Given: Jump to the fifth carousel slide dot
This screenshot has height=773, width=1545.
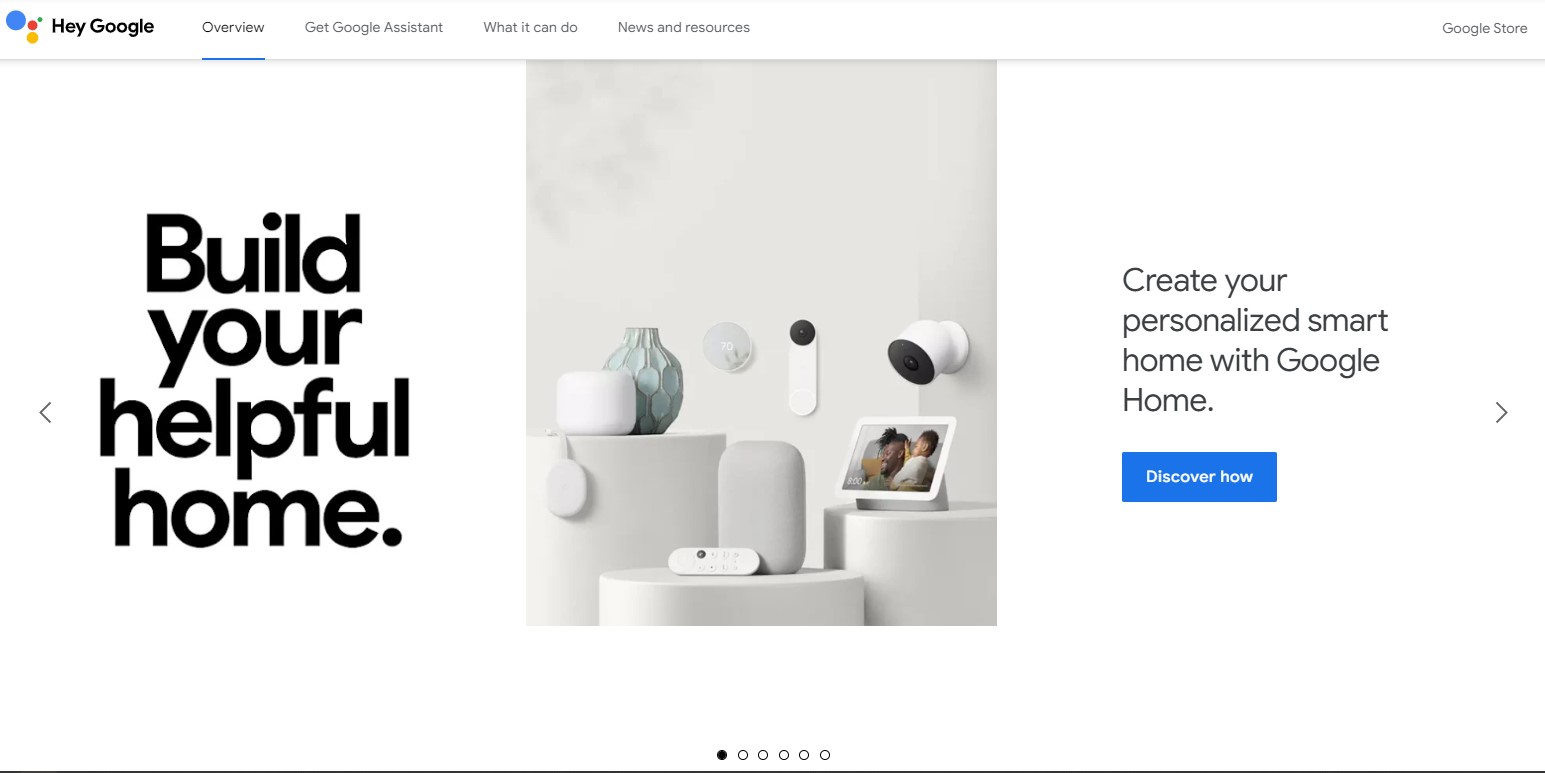Looking at the screenshot, I should click(x=804, y=755).
